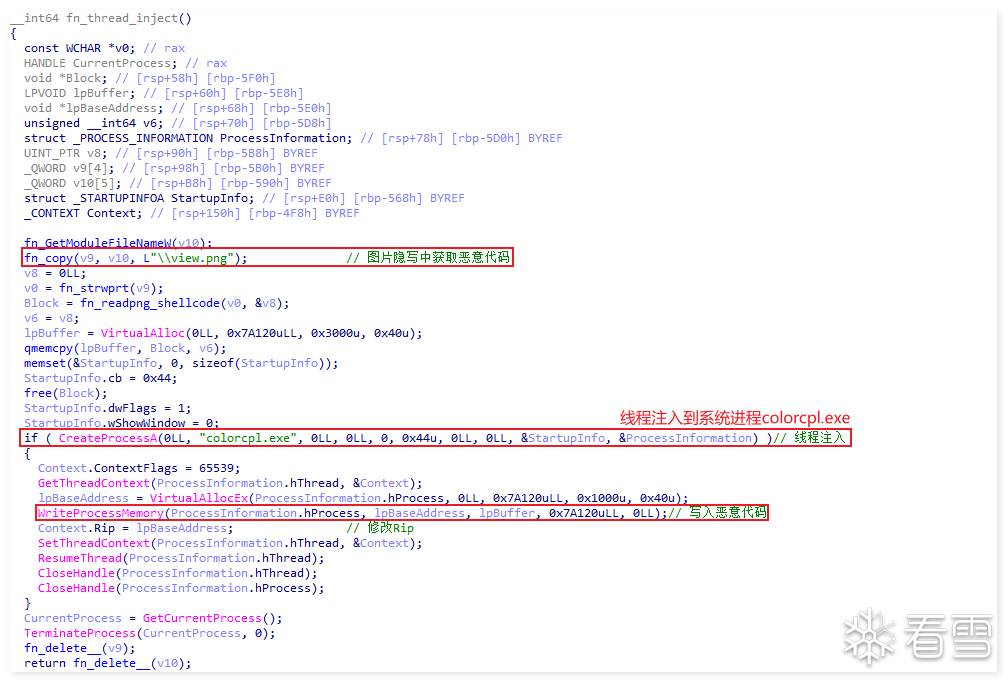This screenshot has height=683, width=1008.
Task: Click Context.ContextFlags assignment
Action: click(x=139, y=468)
